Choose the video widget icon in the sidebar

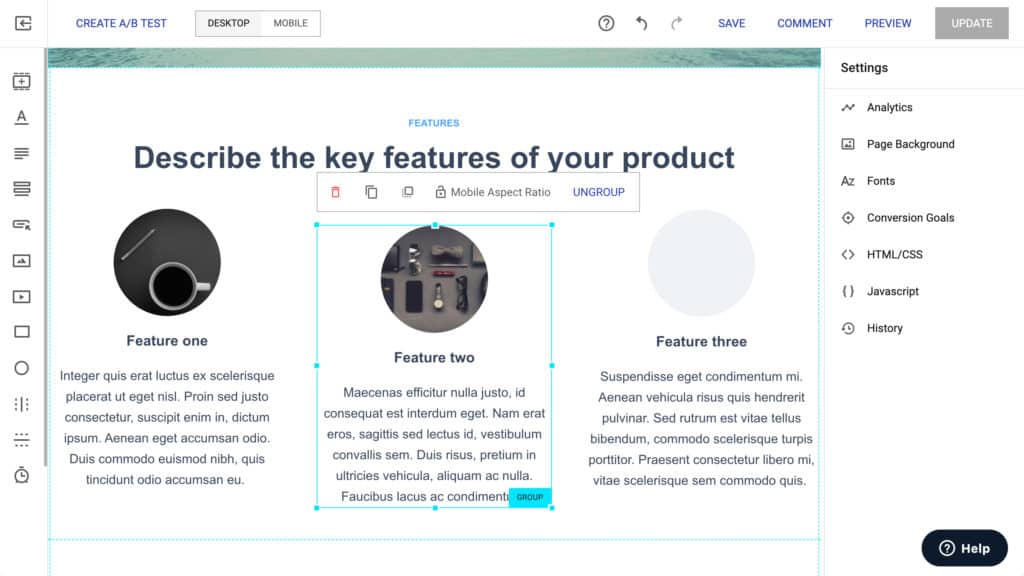22,296
